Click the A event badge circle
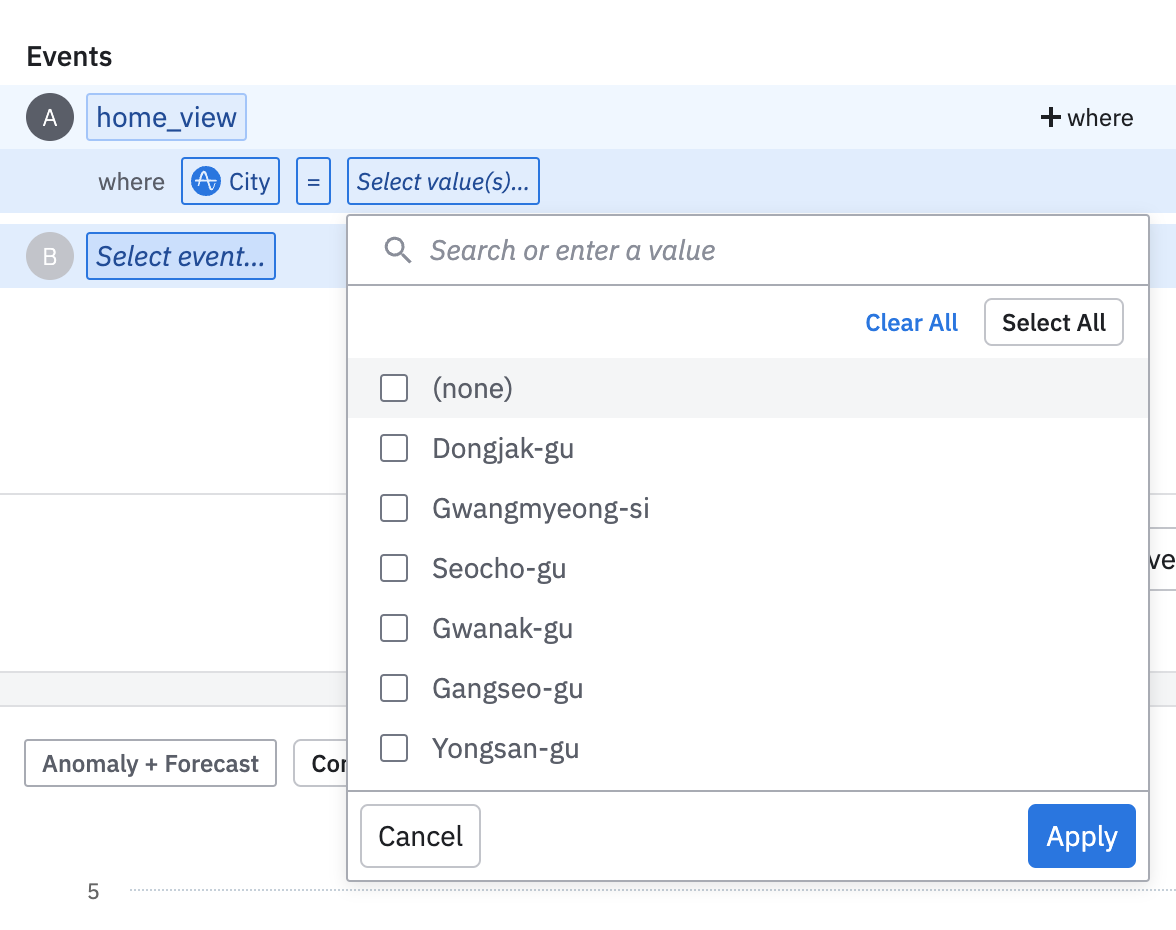The height and width of the screenshot is (930, 1176). point(50,118)
